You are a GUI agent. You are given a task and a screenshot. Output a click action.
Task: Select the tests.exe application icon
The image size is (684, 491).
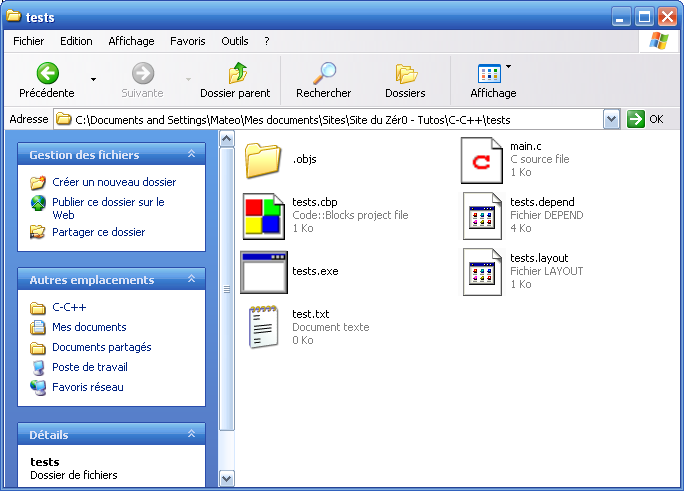click(264, 270)
